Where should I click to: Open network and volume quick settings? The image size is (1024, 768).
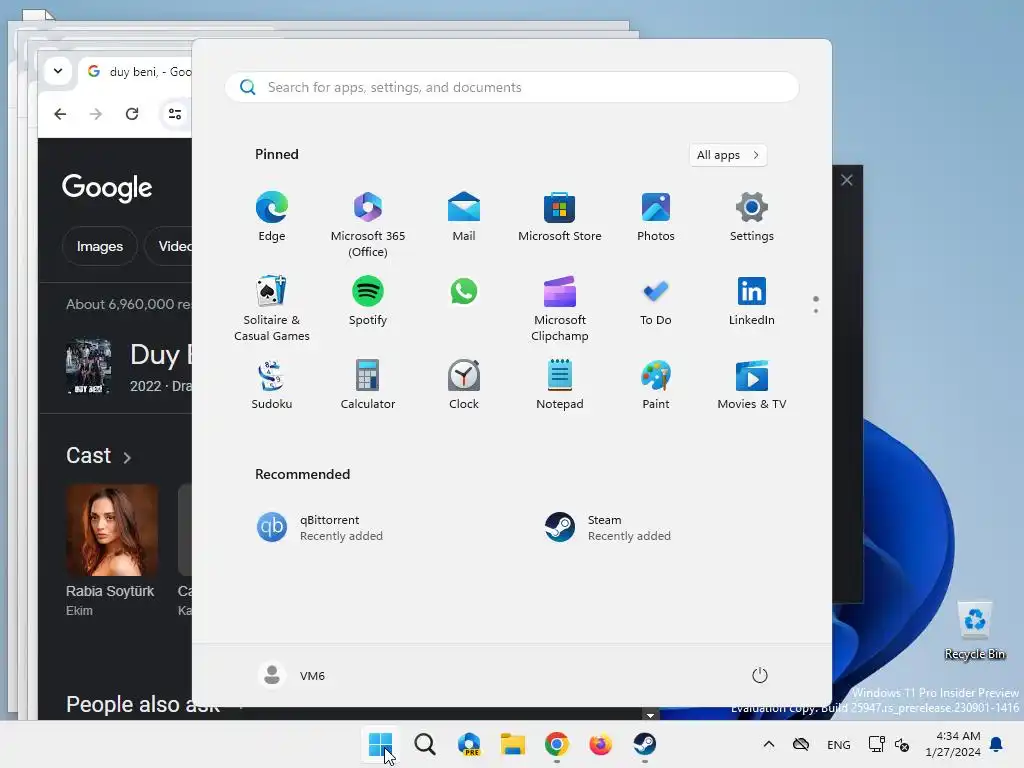coord(889,744)
